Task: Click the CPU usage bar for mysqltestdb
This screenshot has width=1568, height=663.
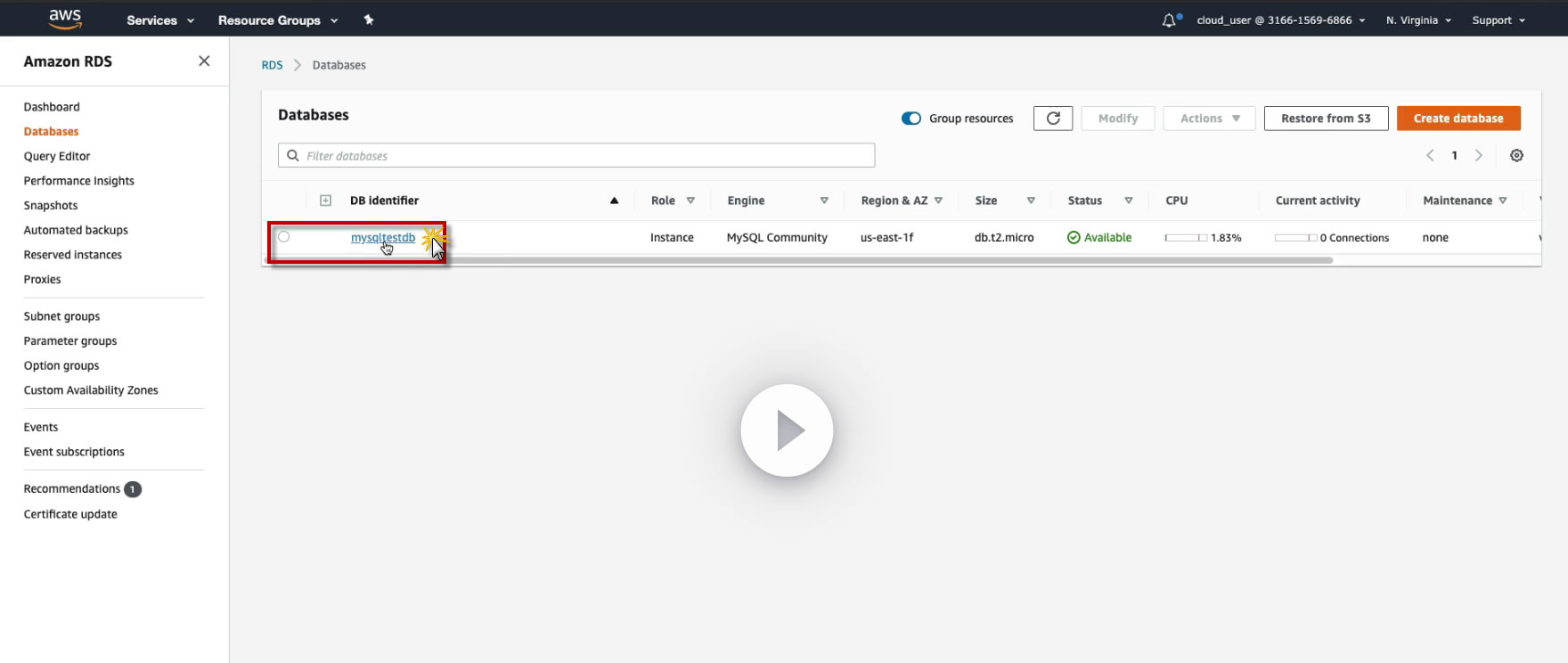Action: pos(1186,238)
